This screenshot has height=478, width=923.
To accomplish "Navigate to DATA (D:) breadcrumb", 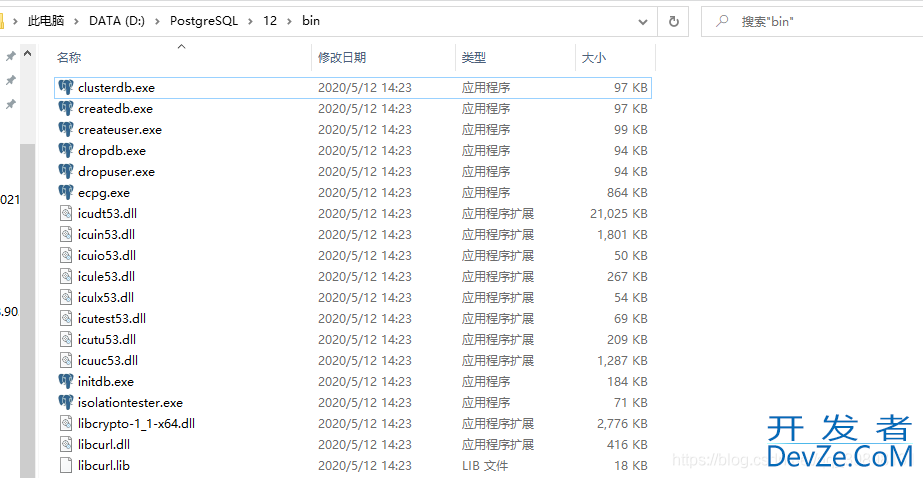I will point(117,21).
